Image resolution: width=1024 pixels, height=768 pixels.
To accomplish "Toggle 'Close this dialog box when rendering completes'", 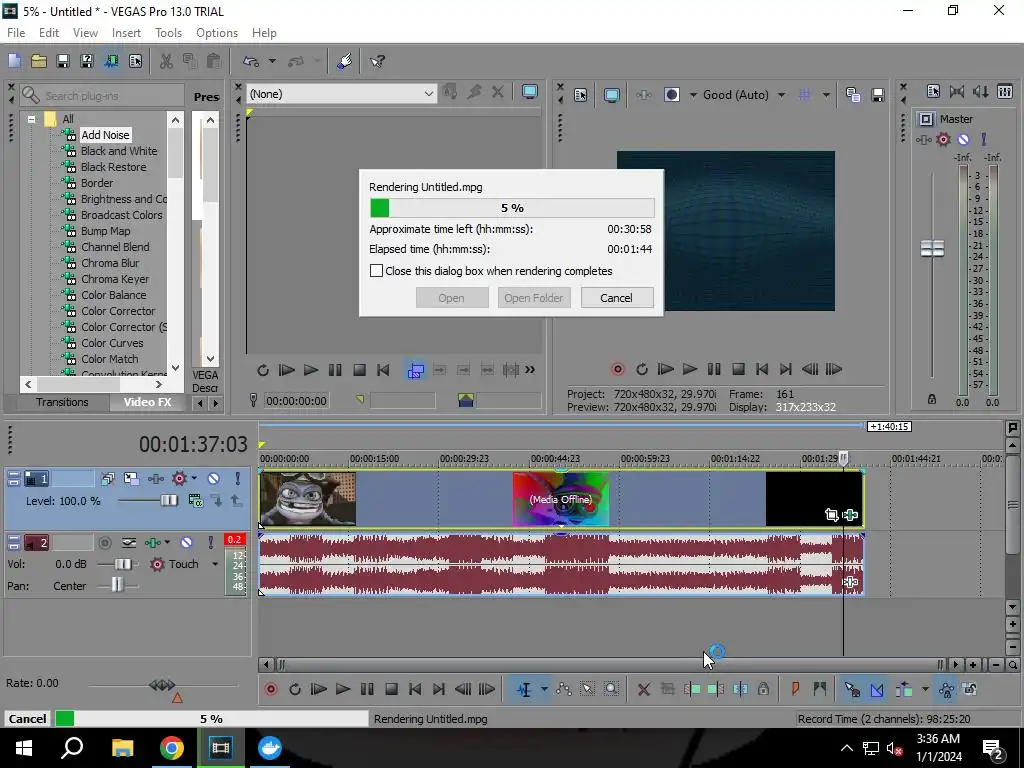I will [x=377, y=271].
